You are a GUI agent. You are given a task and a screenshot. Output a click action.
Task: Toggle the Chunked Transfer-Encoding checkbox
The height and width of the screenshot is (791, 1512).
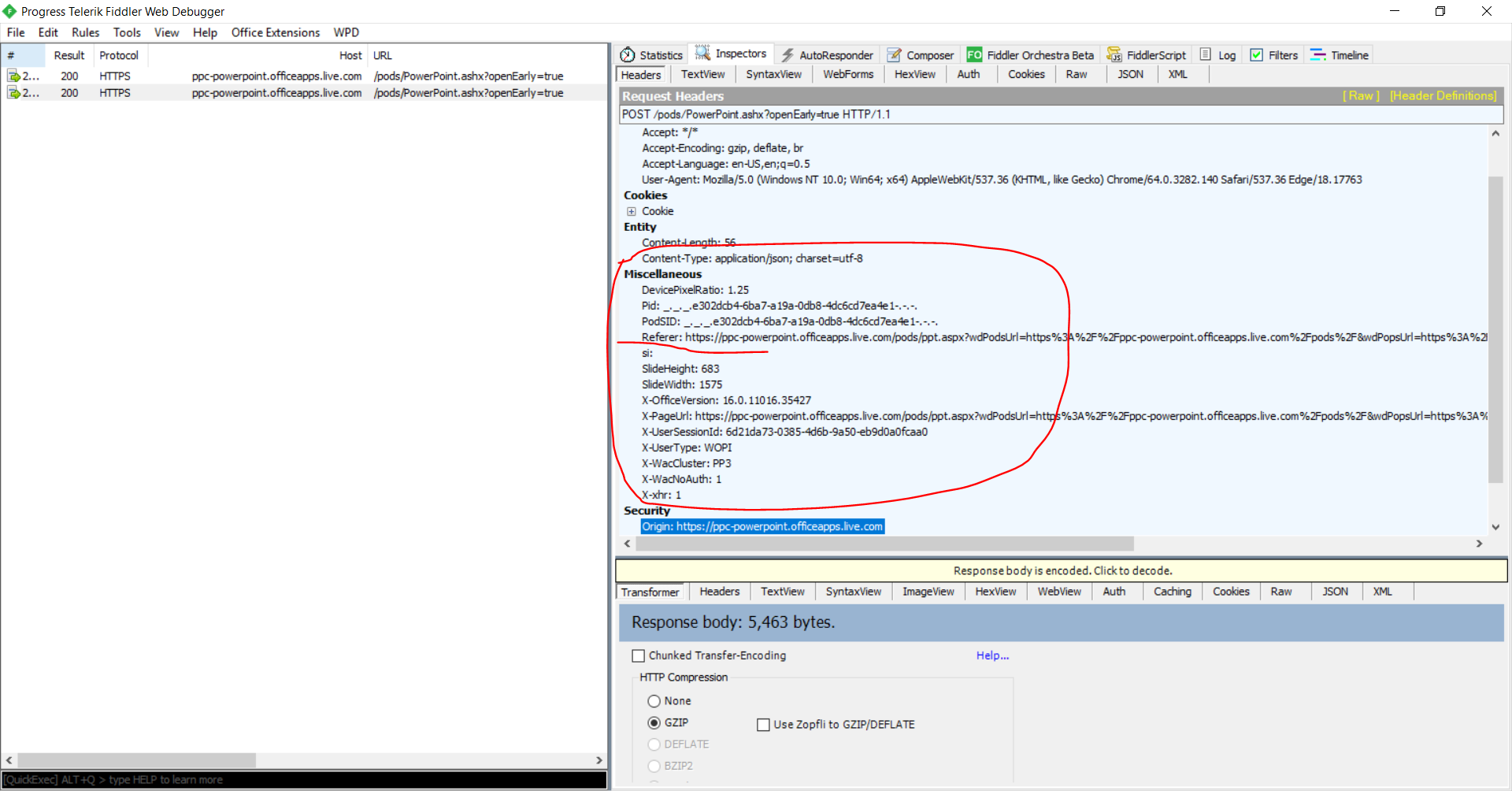click(639, 655)
